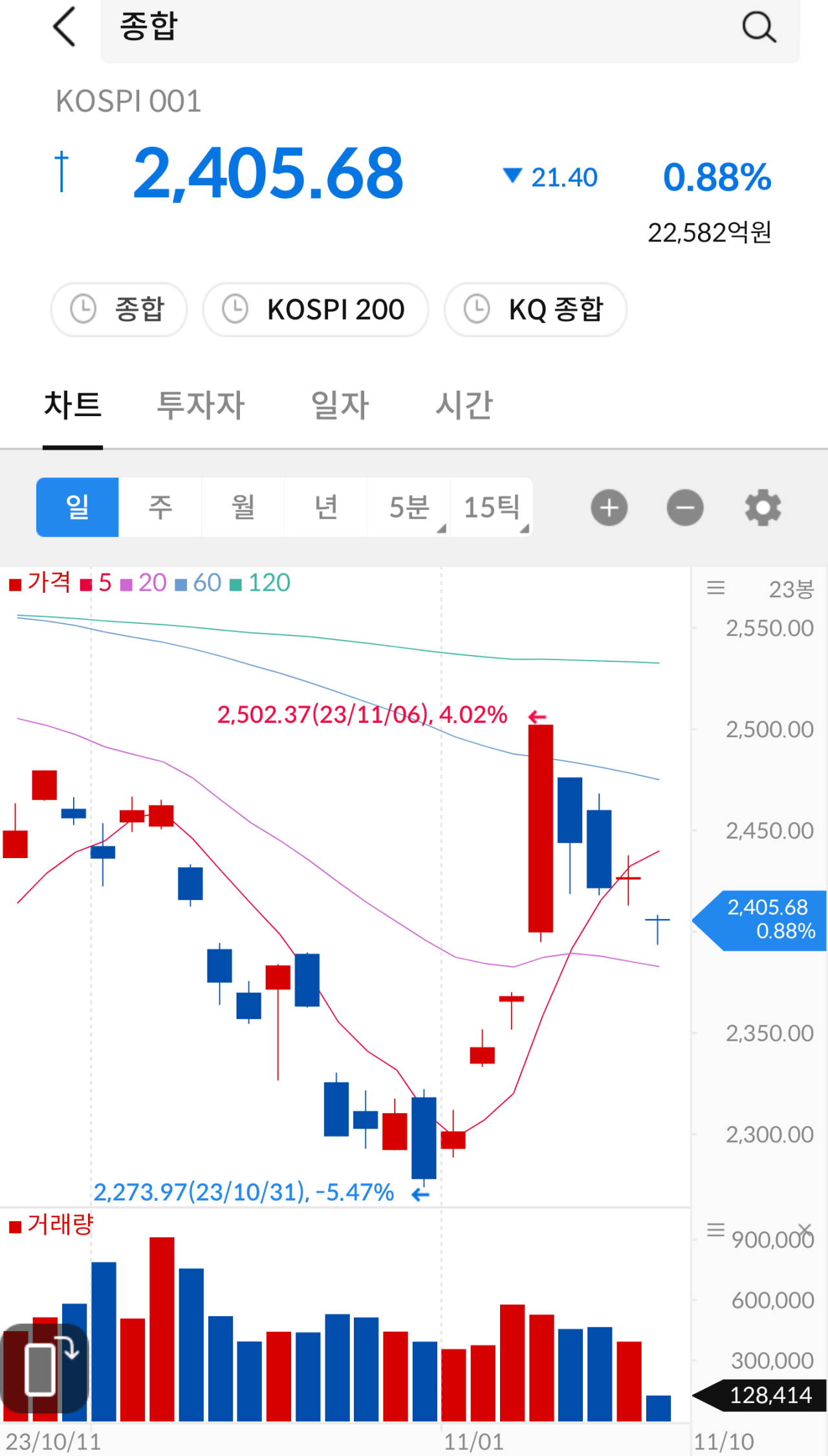Switch to the 일자 tab
The width and height of the screenshot is (828, 1456).
click(x=340, y=406)
